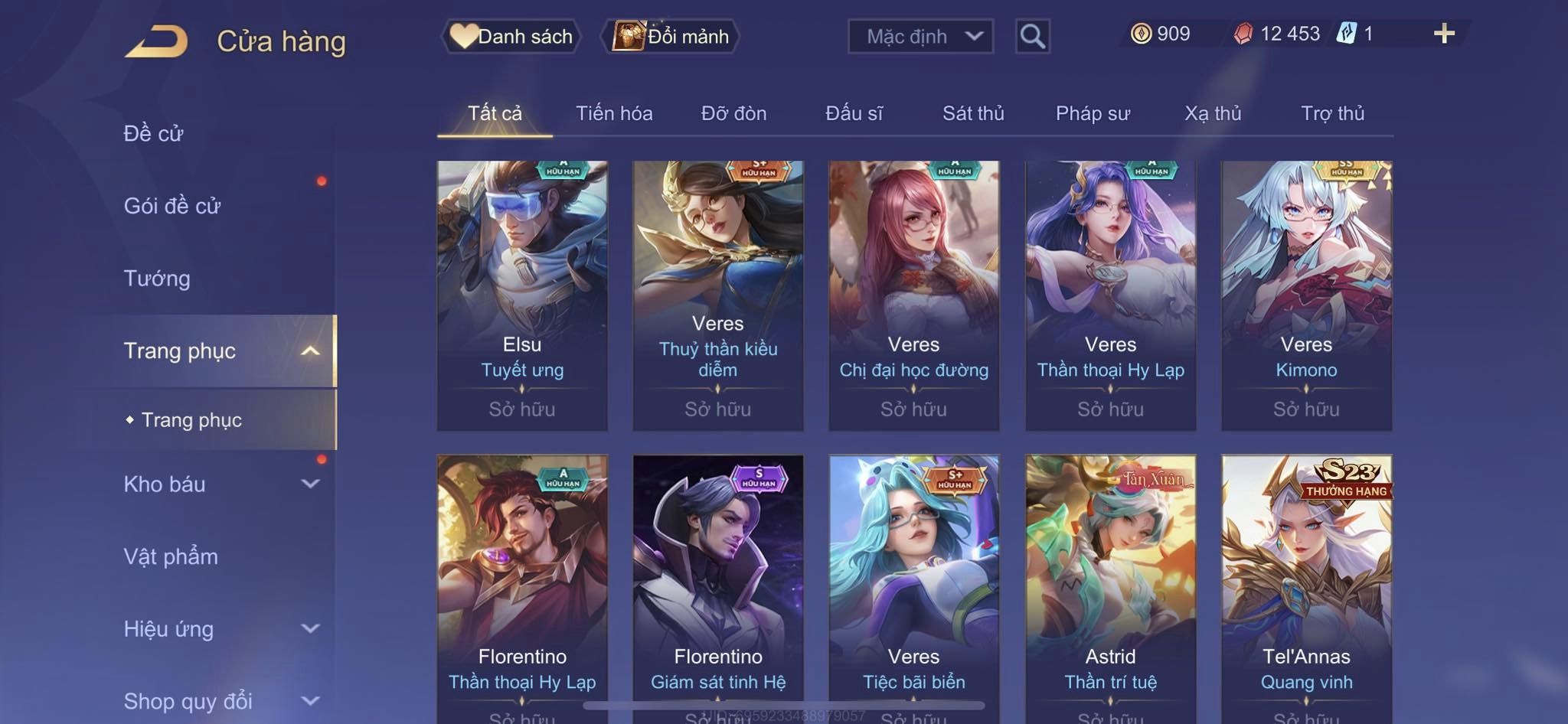This screenshot has width=1568, height=724.
Task: Click the blue ticket currency icon
Action: [x=1347, y=34]
